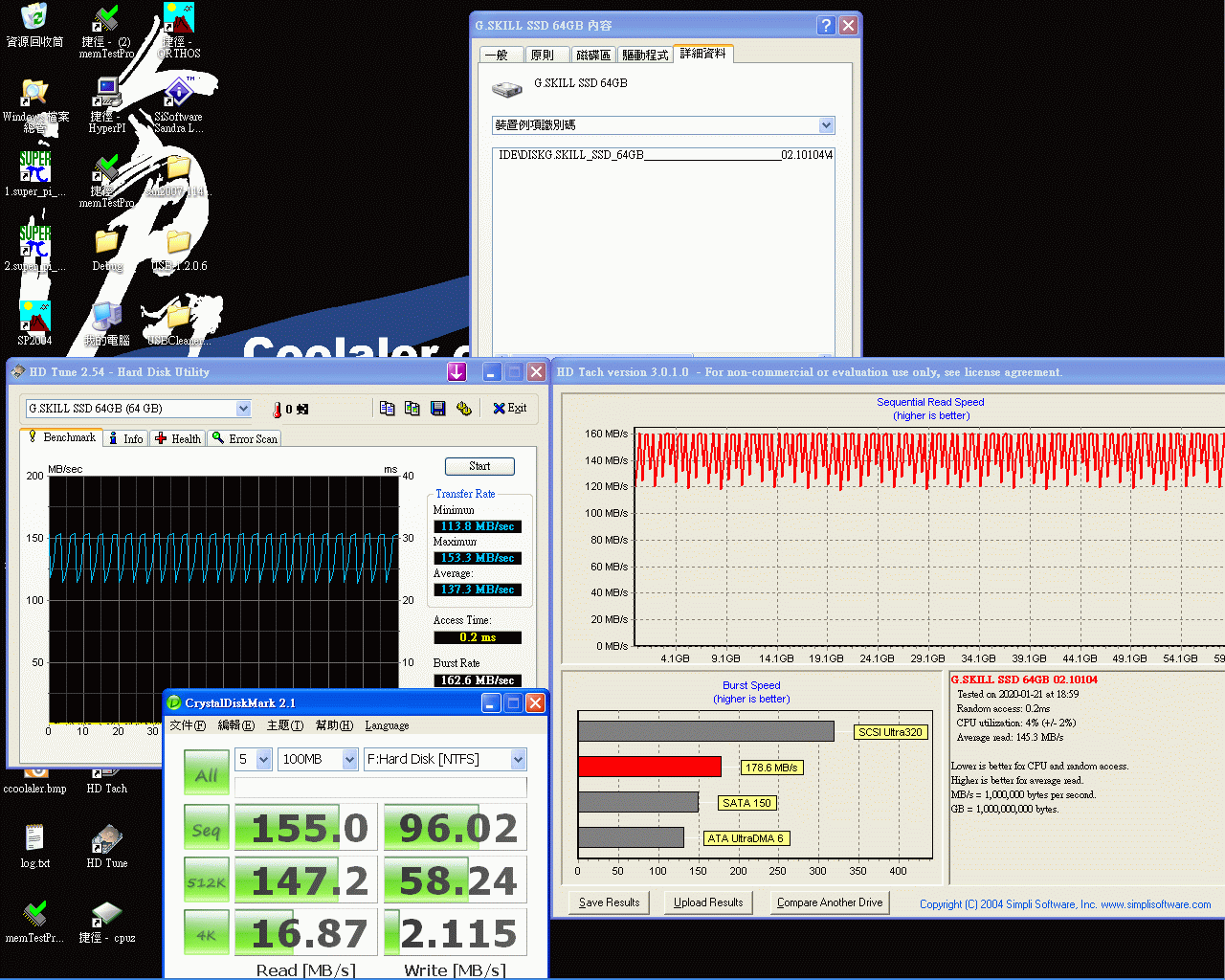
Task: Select the SP2004 shortcut icon
Action: pyautogui.click(x=34, y=323)
